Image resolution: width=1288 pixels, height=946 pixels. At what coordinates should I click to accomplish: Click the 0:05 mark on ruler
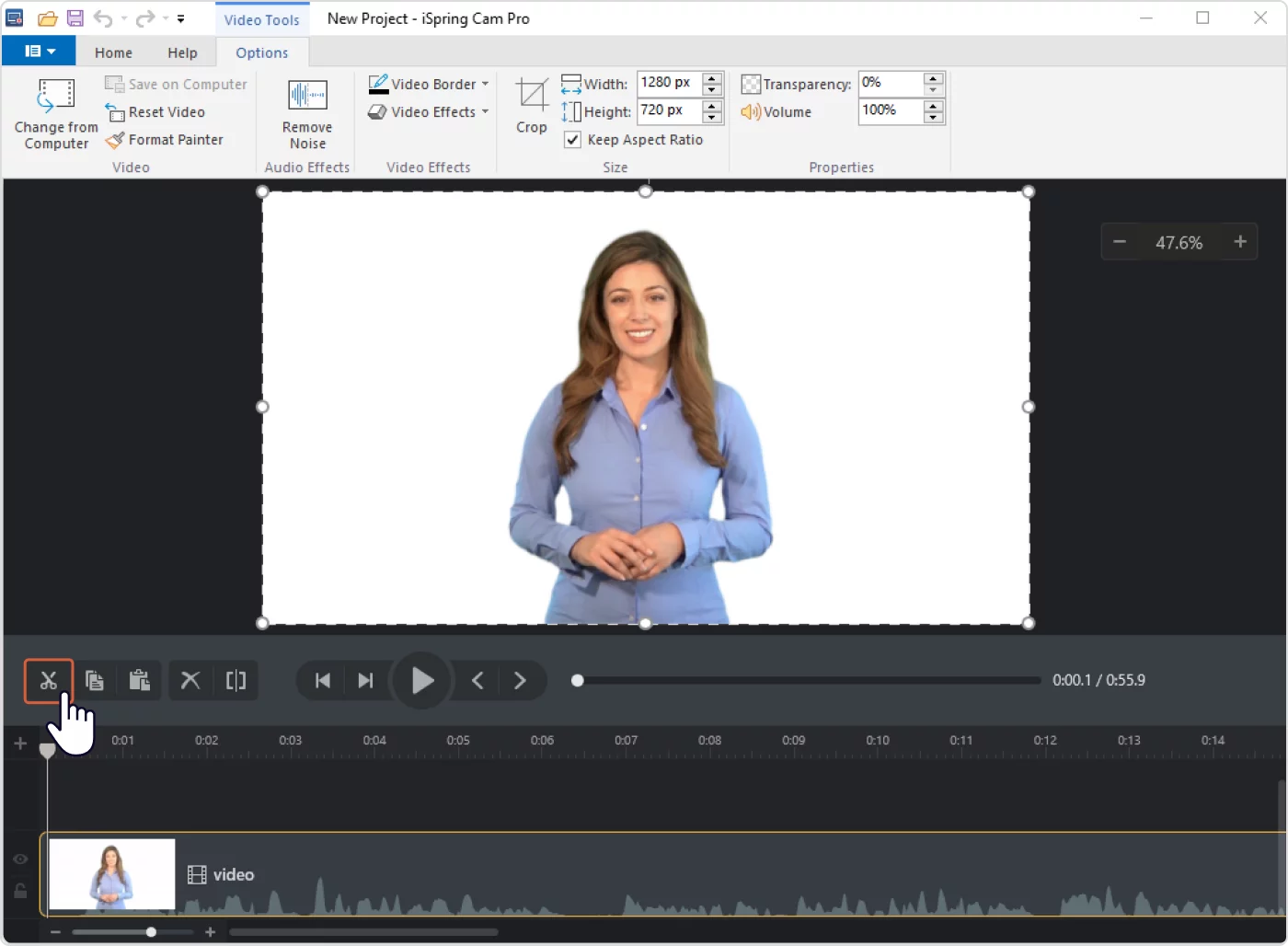tap(458, 740)
